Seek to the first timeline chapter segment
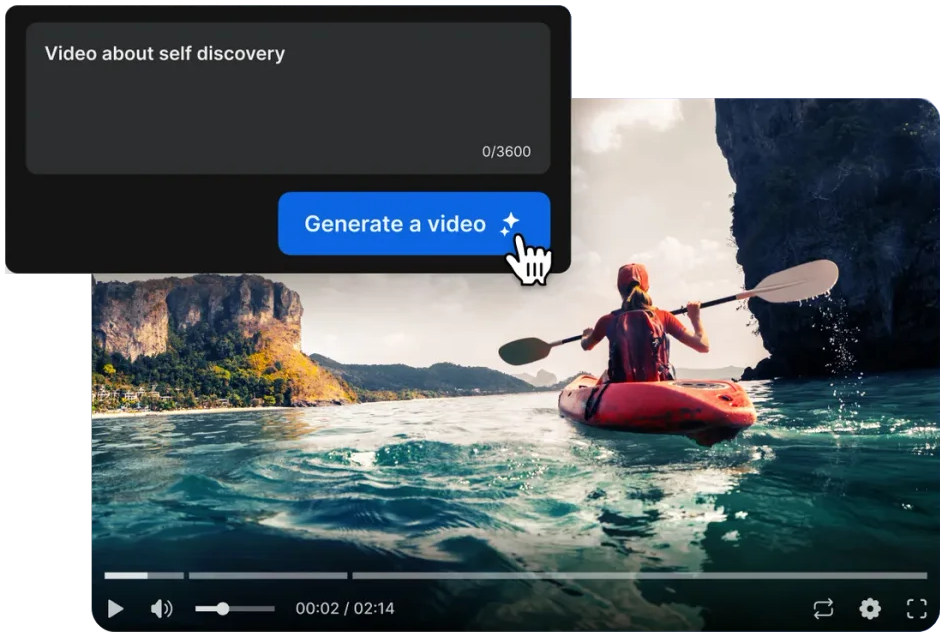This screenshot has width=945, height=637. (x=143, y=576)
